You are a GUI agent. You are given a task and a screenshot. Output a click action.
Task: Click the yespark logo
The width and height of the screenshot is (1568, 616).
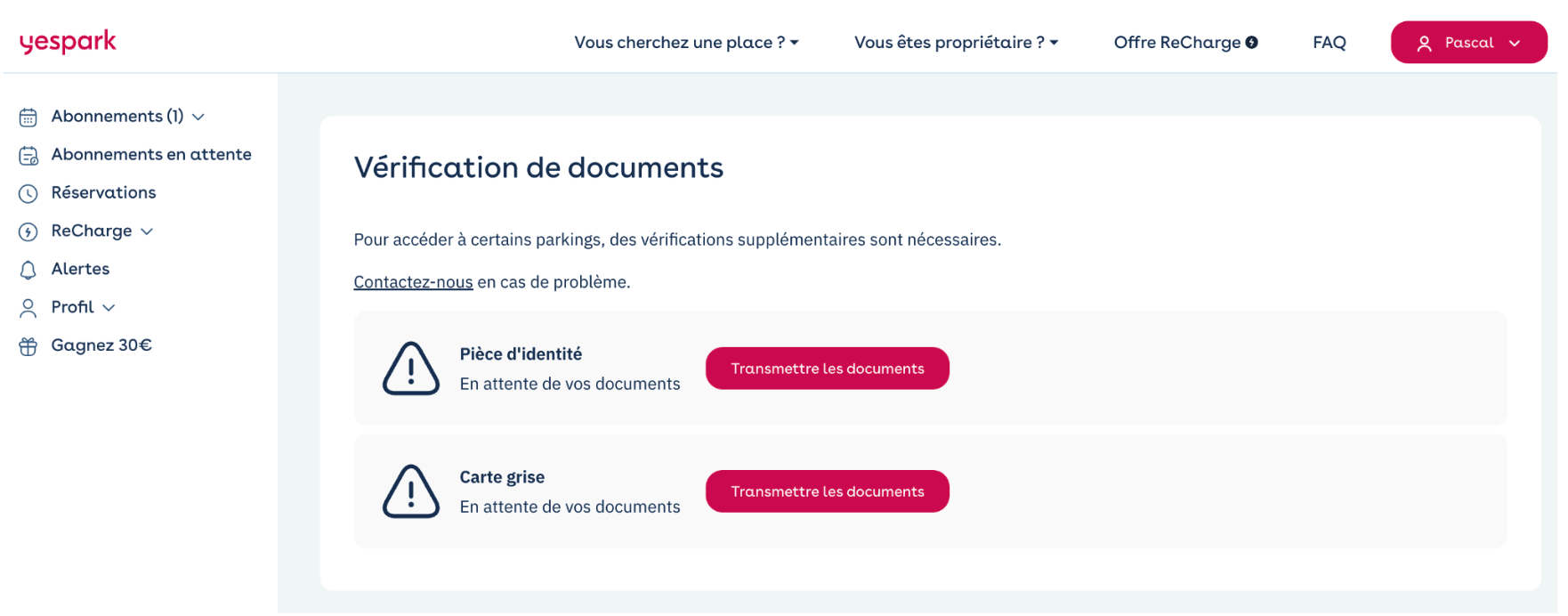click(68, 42)
